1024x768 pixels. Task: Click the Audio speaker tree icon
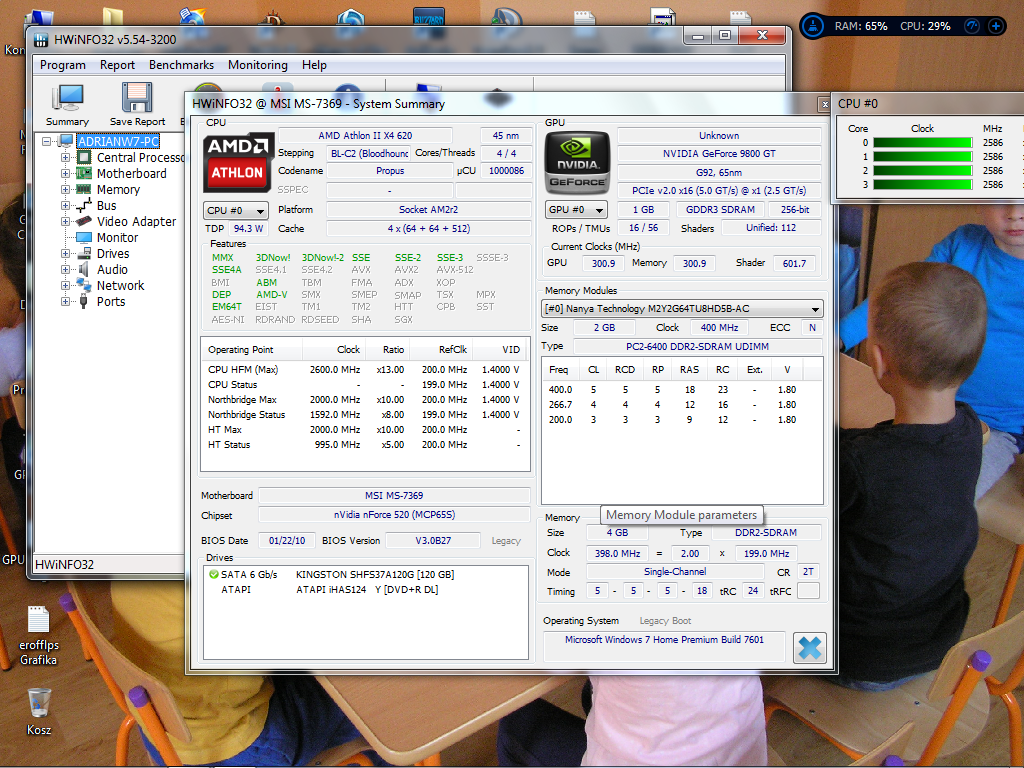click(x=84, y=270)
